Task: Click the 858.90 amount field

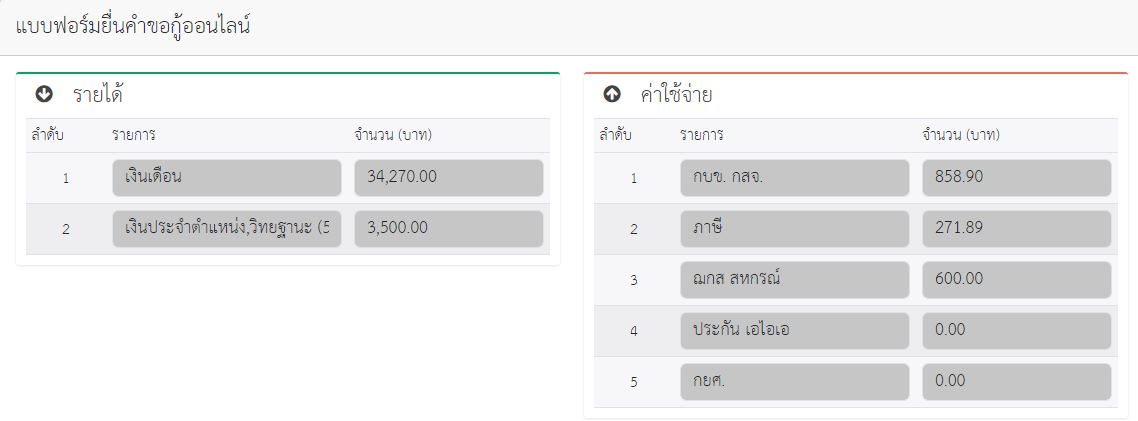Action: [x=1017, y=178]
